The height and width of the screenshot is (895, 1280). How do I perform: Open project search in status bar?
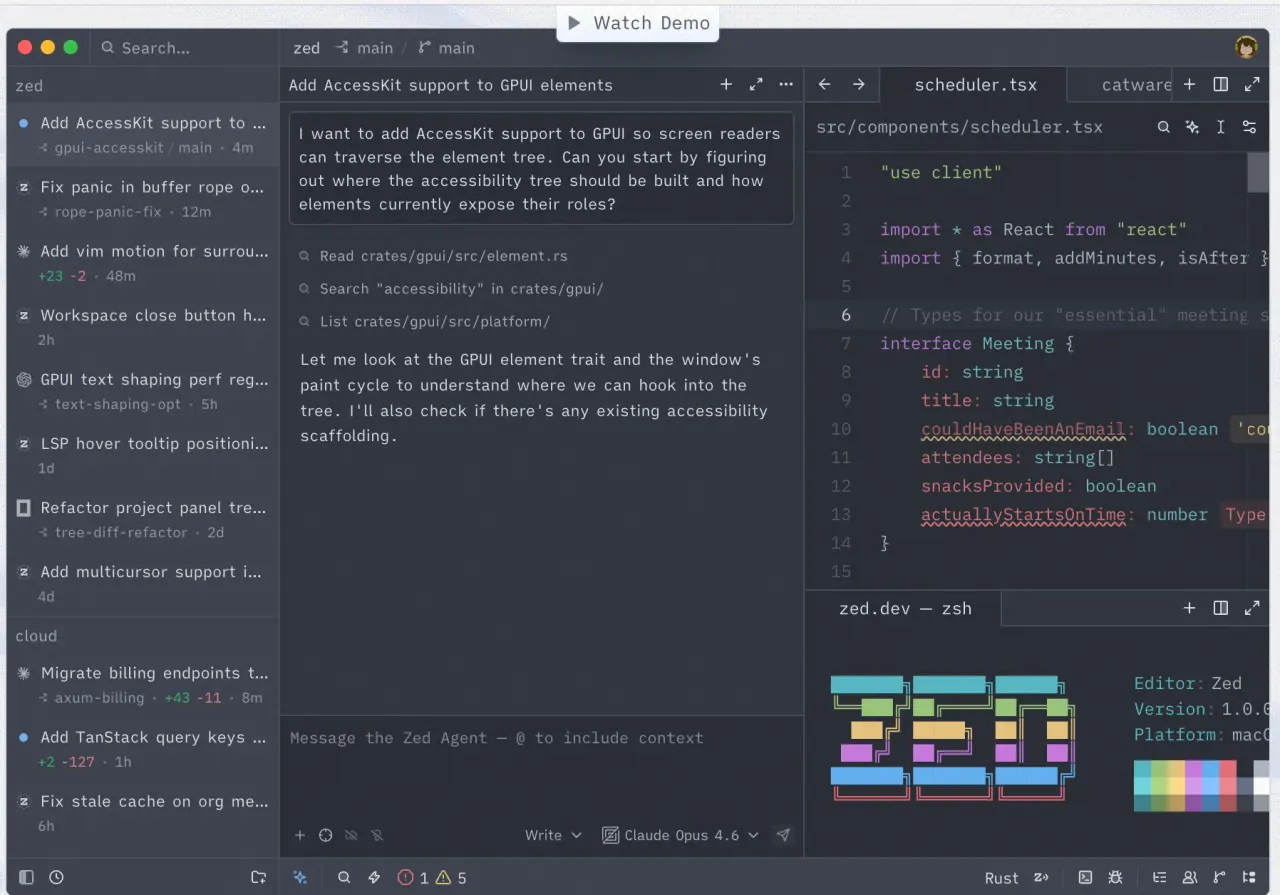(344, 877)
